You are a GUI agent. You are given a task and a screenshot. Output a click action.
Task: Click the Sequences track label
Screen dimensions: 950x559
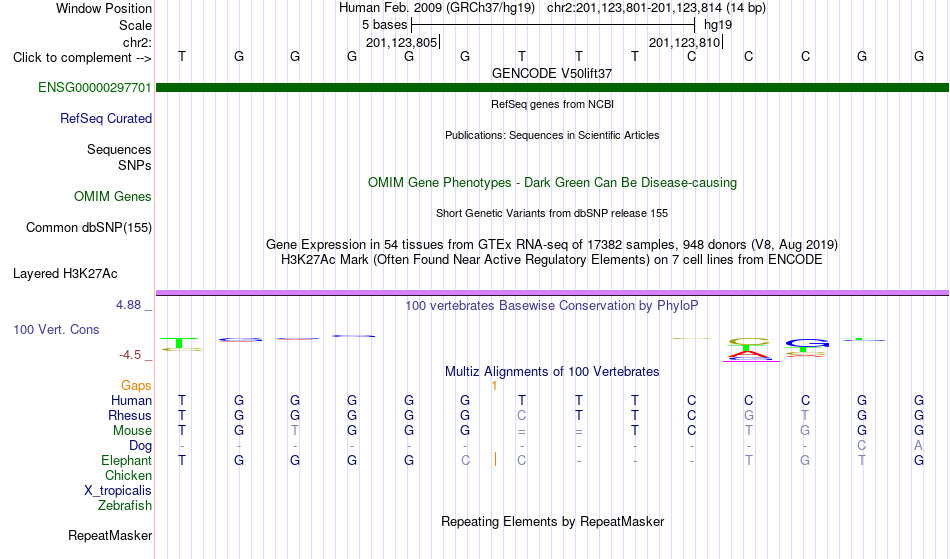click(119, 150)
